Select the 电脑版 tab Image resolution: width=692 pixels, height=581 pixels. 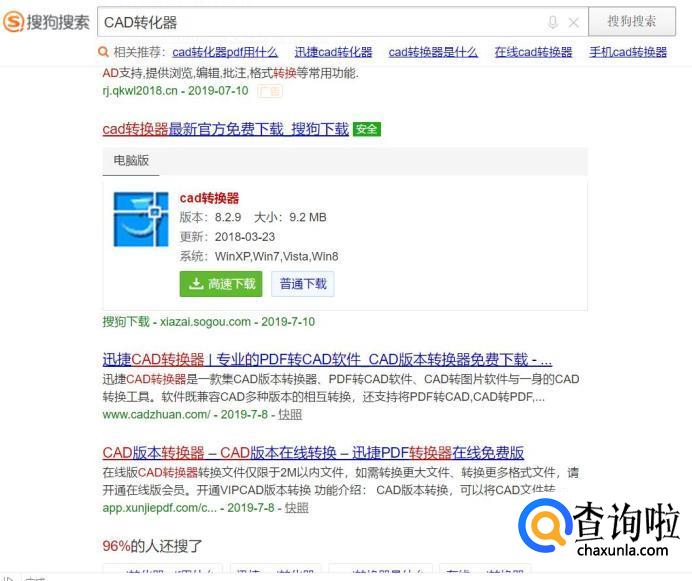131,161
